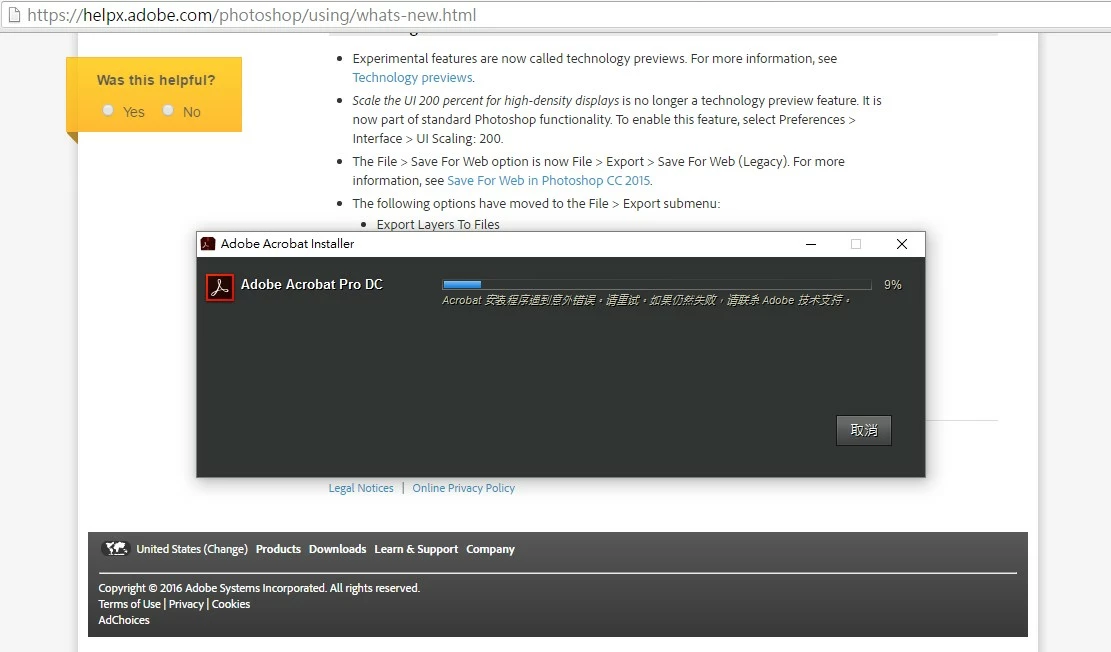Click the Adobe Acrobat Pro DC product name
The image size is (1111, 652).
[x=312, y=284]
